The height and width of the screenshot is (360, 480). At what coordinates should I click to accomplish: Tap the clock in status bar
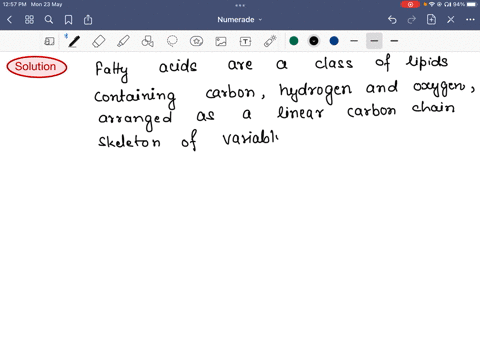point(14,4)
